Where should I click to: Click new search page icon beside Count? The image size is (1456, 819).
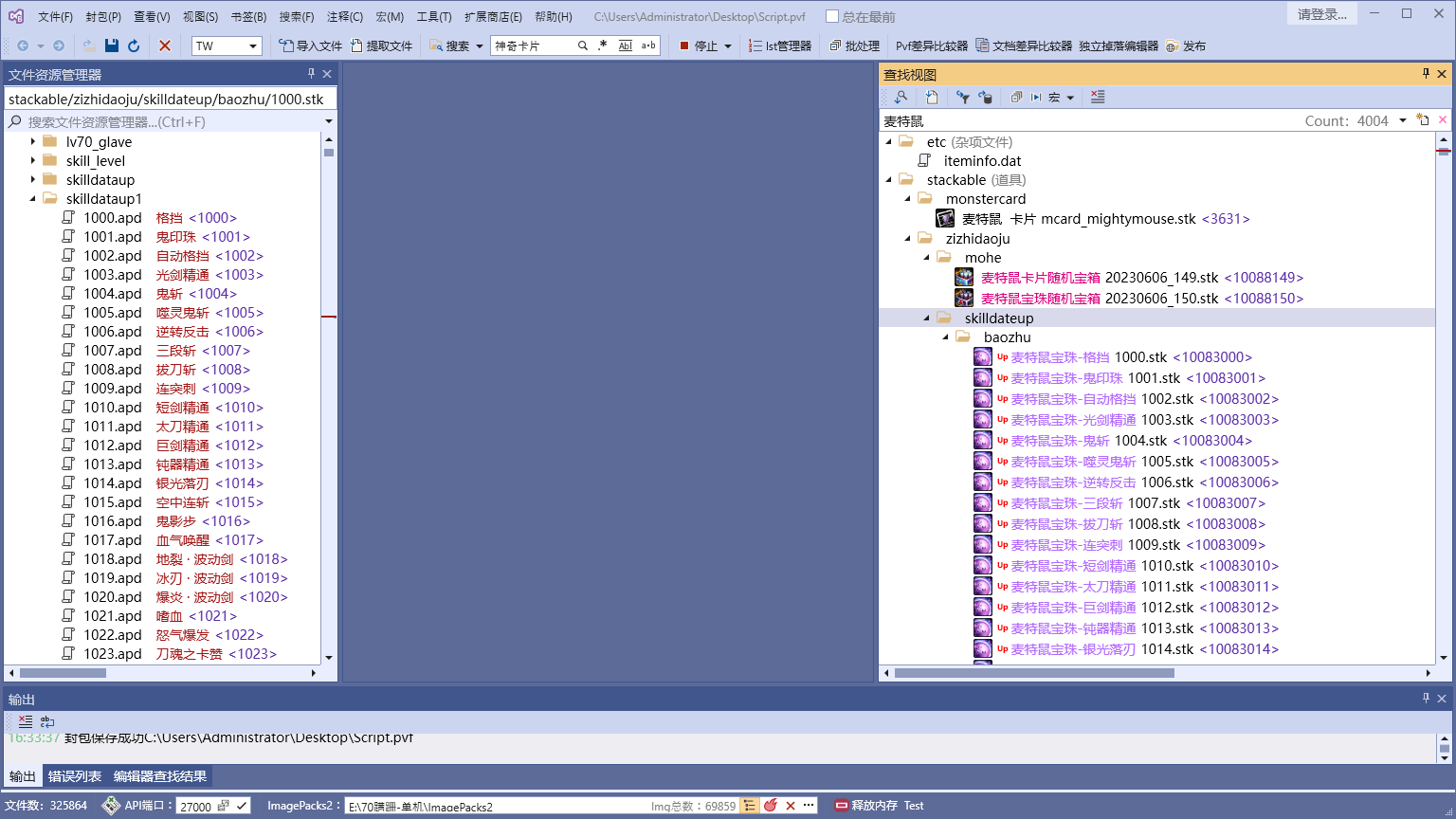[x=1423, y=119]
